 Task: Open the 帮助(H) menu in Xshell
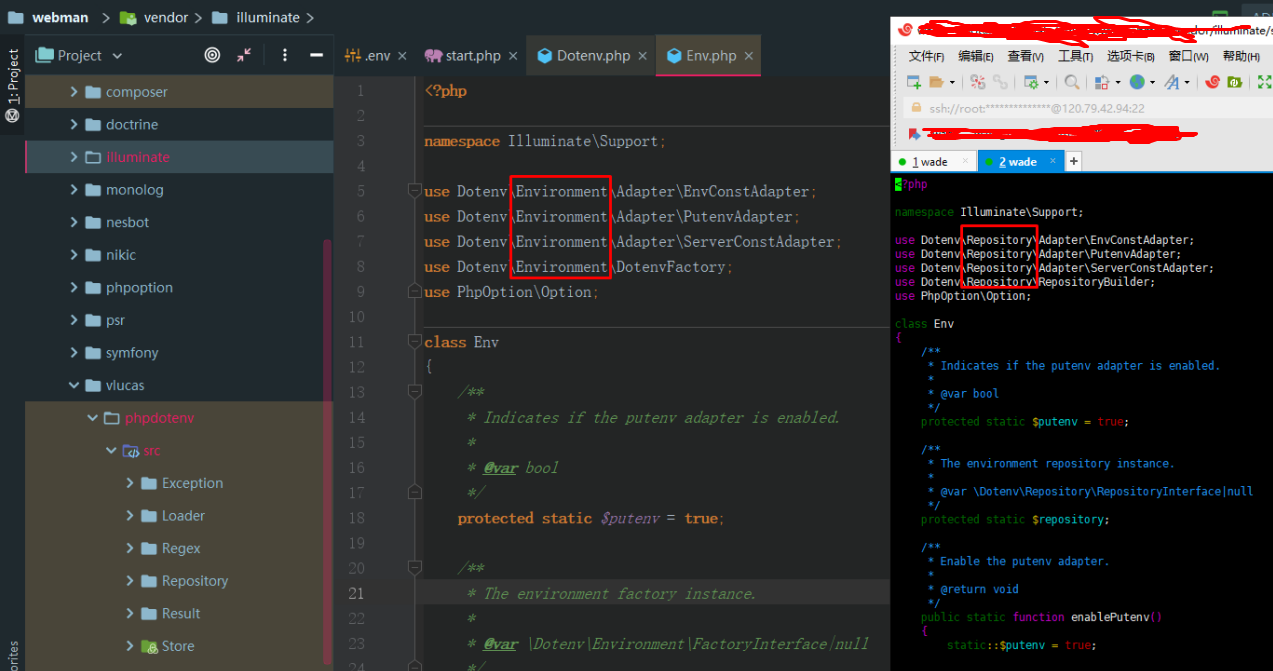(1241, 56)
